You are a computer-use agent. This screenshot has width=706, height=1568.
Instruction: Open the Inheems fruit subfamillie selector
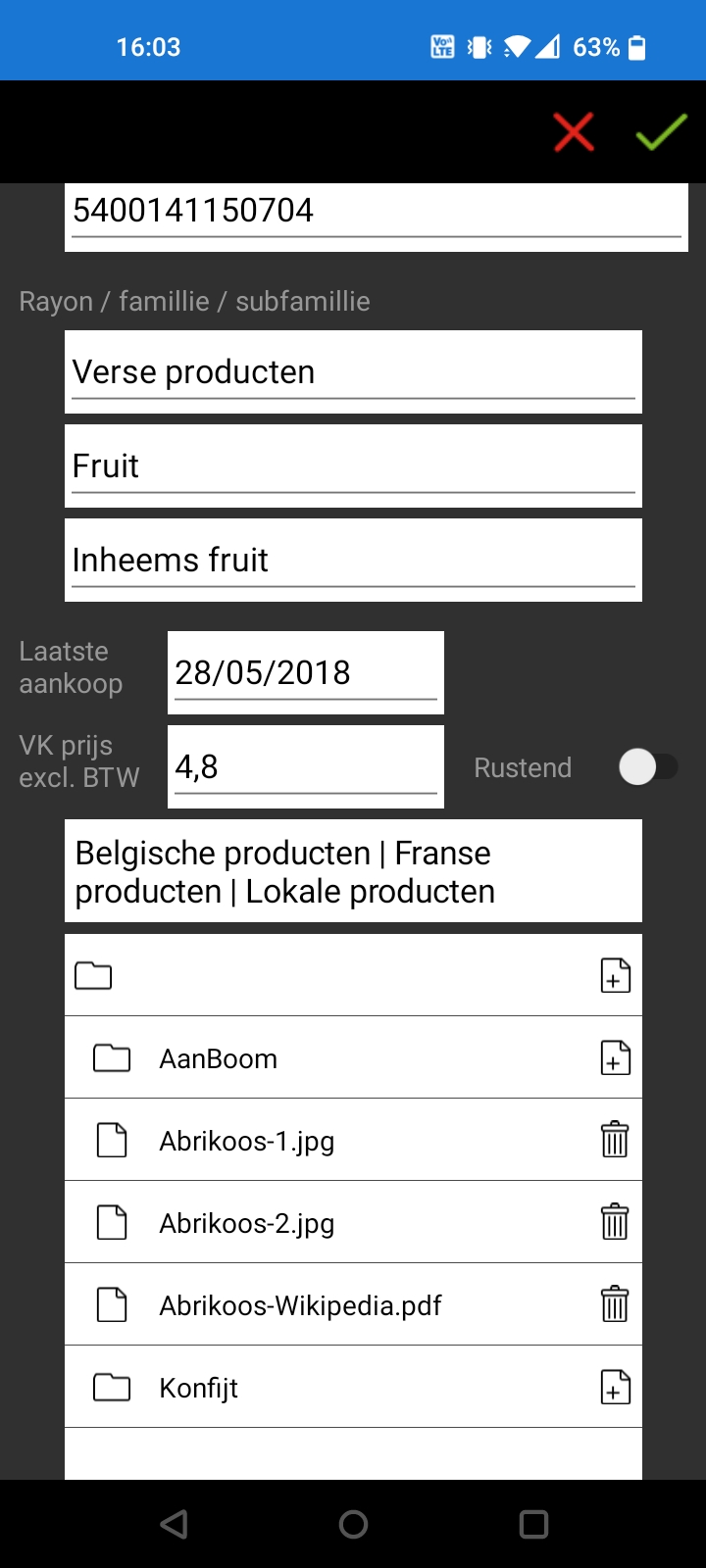[x=353, y=561]
